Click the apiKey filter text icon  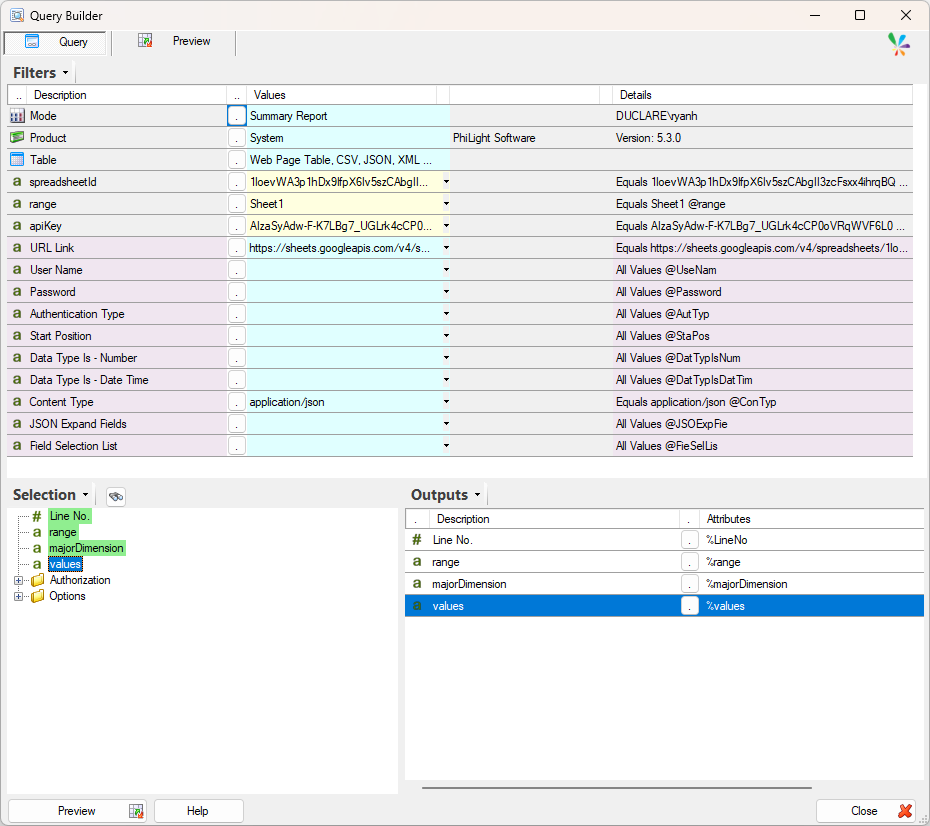17,226
